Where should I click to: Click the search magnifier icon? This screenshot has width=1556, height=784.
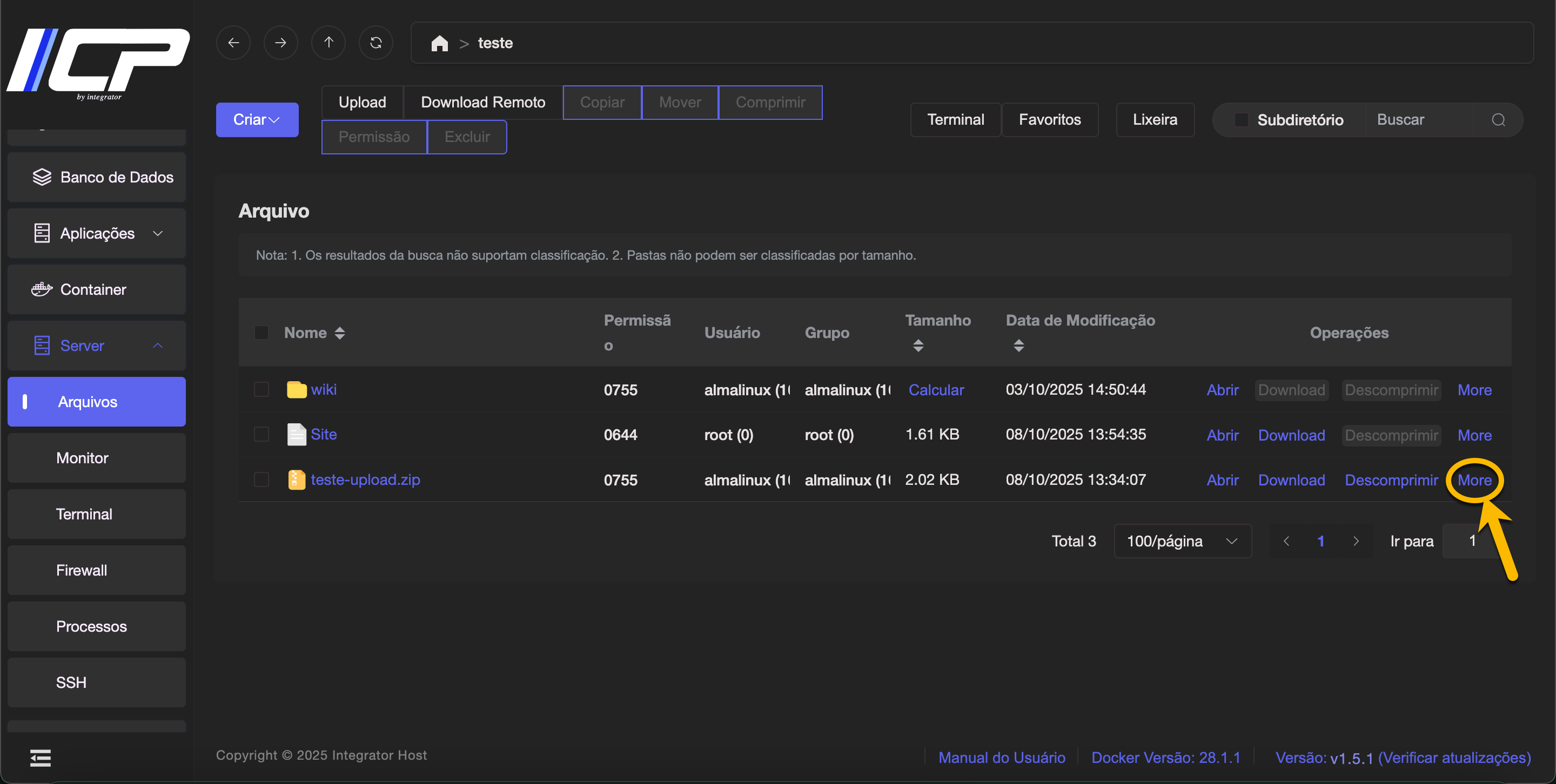point(1498,120)
